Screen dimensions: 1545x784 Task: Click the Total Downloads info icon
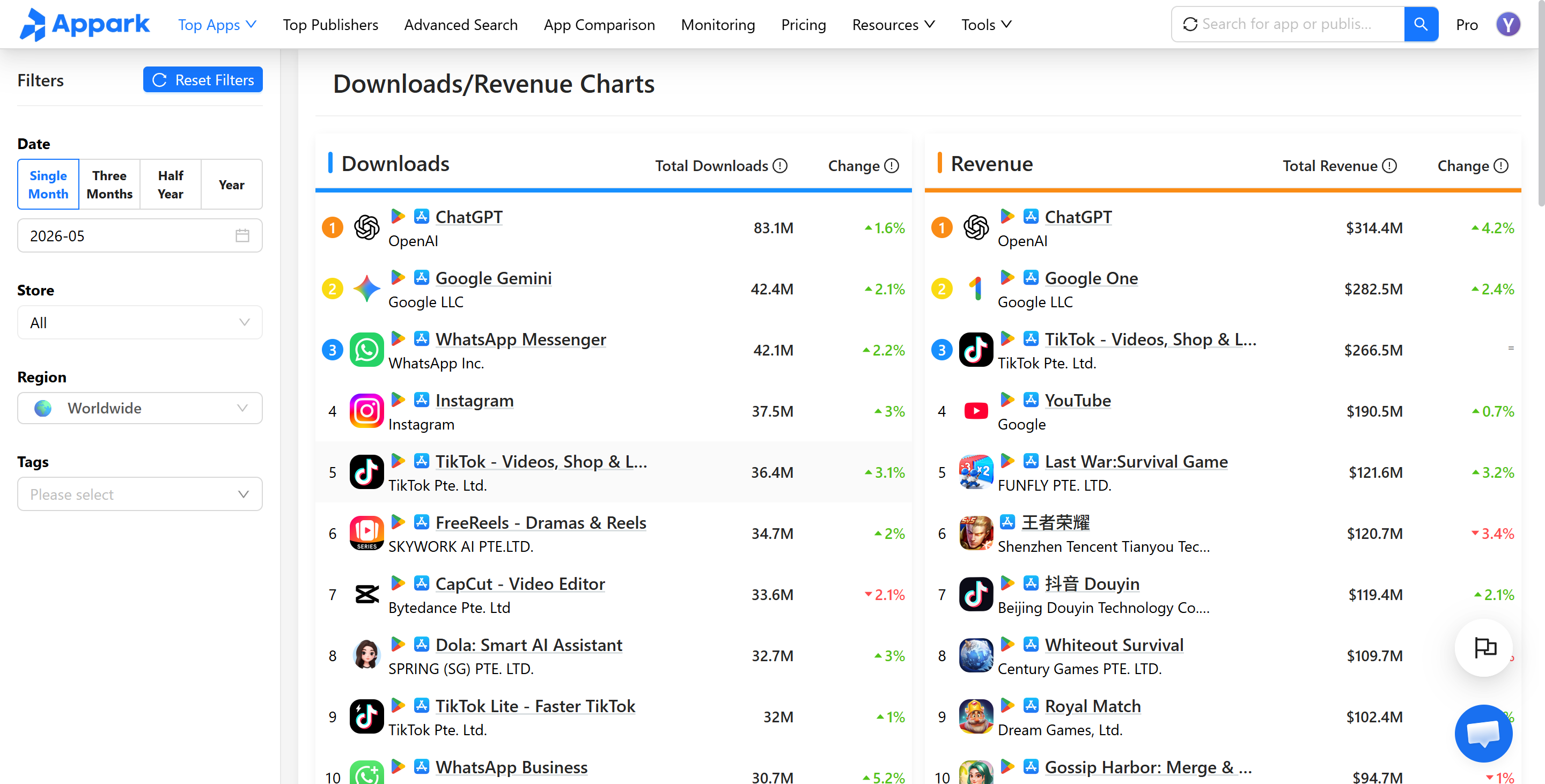pos(779,166)
